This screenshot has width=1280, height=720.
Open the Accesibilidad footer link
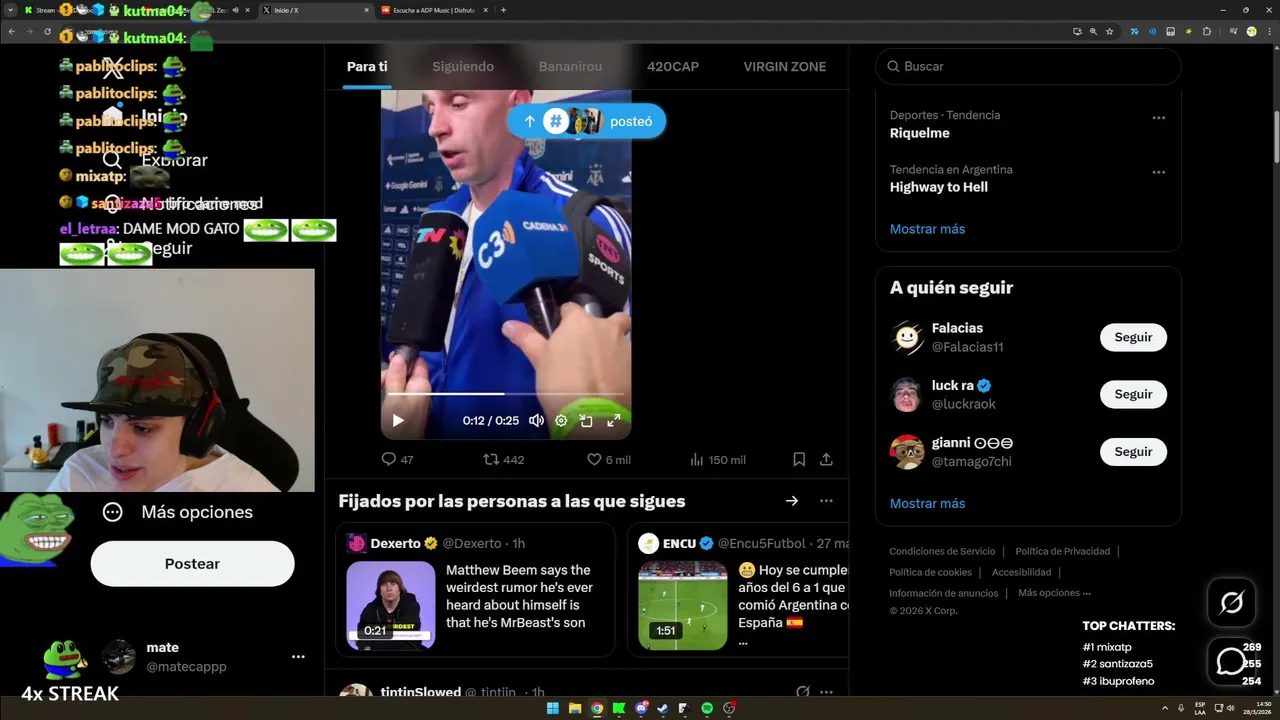click(x=1021, y=572)
